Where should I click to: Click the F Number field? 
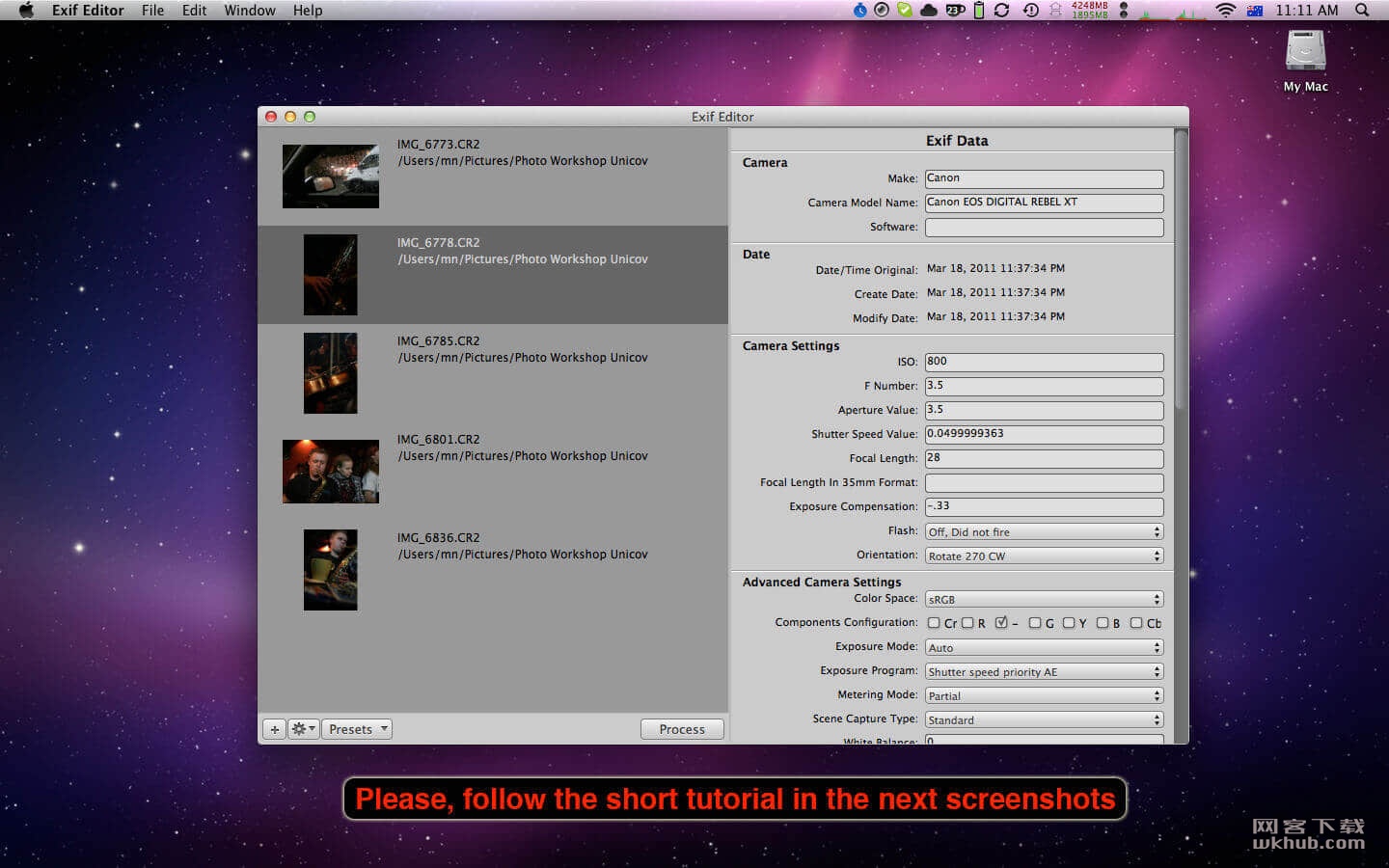click(1044, 387)
